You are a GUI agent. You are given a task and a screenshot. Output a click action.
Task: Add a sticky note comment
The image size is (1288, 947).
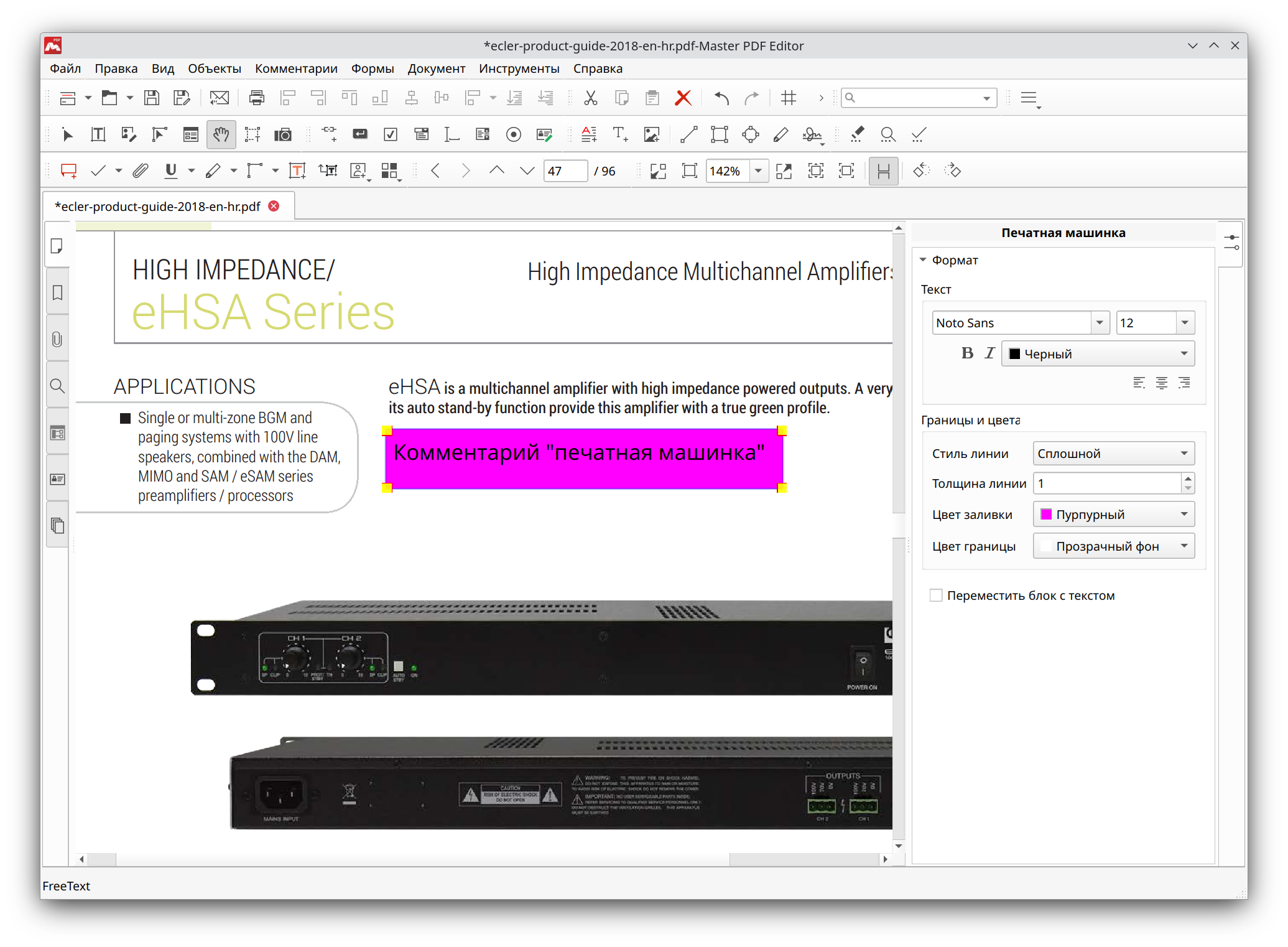click(x=68, y=171)
